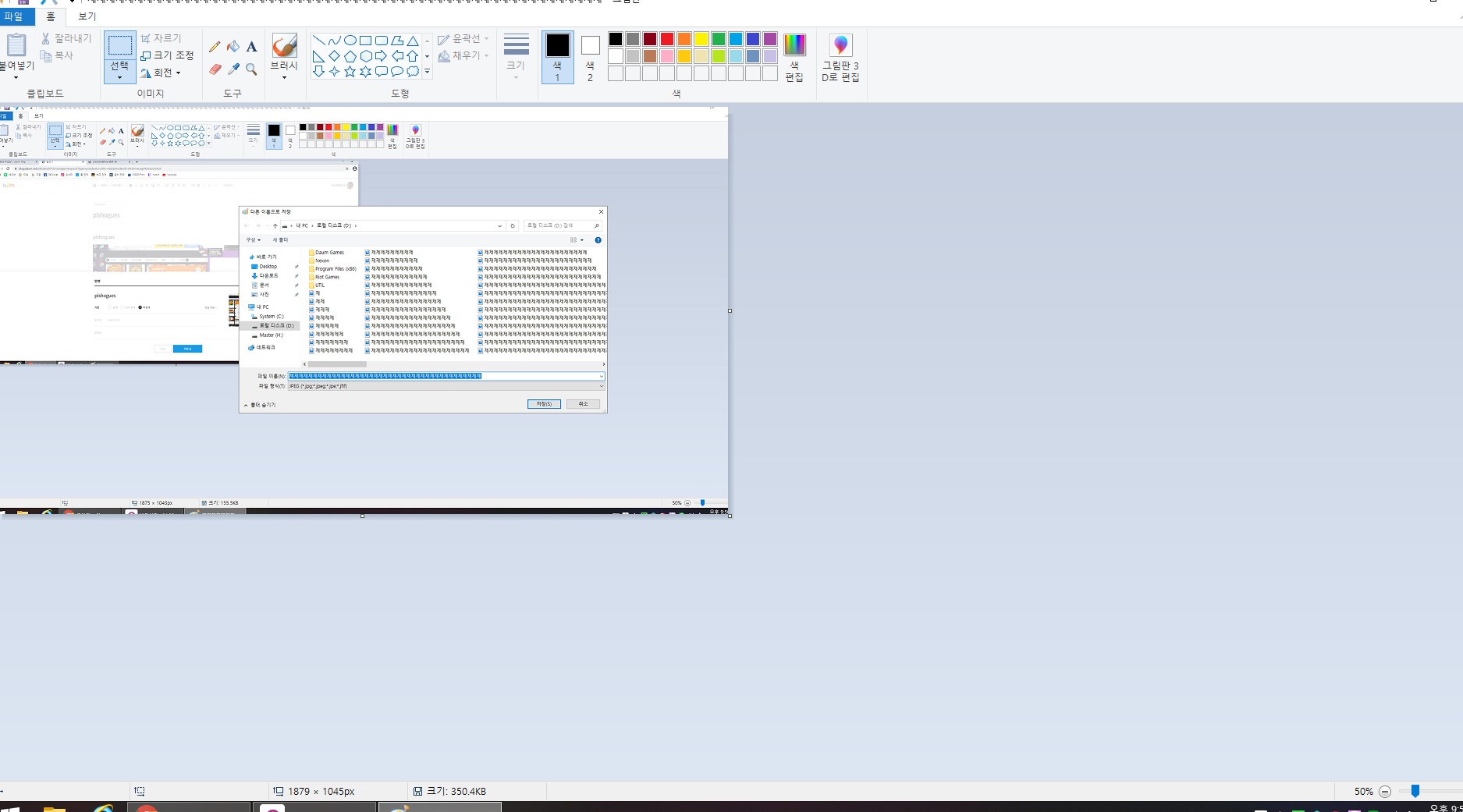Screen dimensions: 1463x812
Task: Click the pasted screenshot image on the canvas
Action: tap(364, 310)
